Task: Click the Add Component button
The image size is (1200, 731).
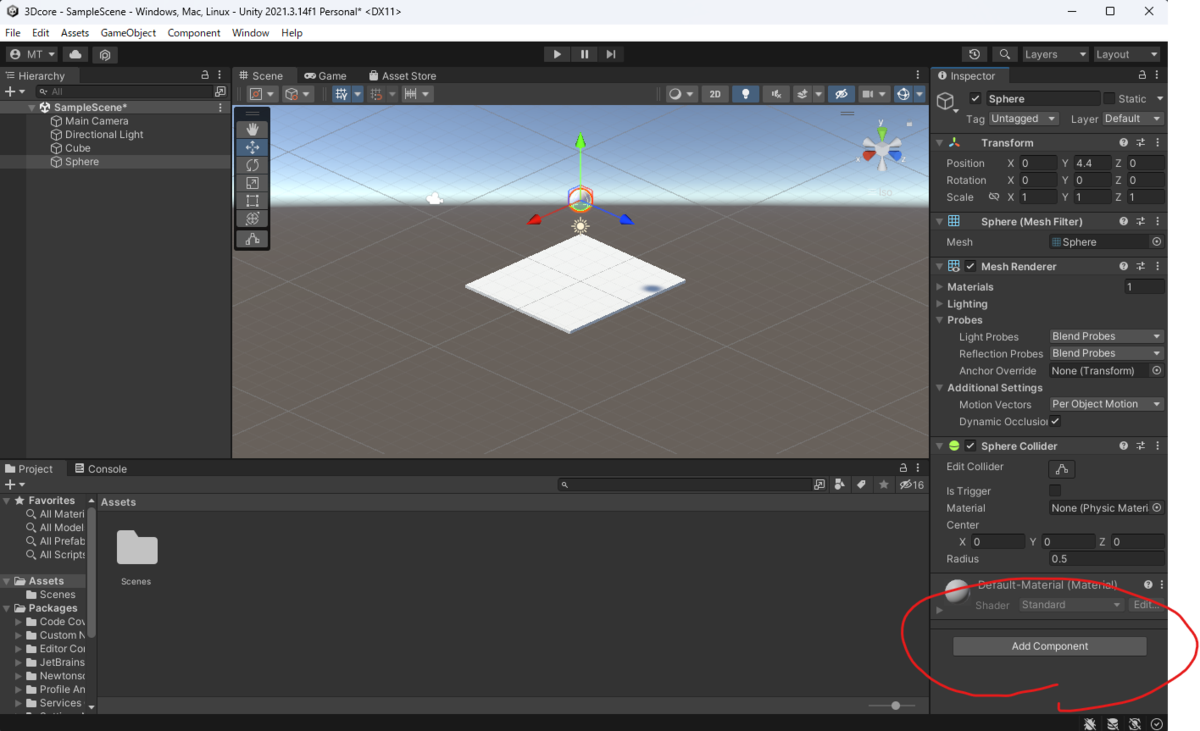Action: point(1049,646)
